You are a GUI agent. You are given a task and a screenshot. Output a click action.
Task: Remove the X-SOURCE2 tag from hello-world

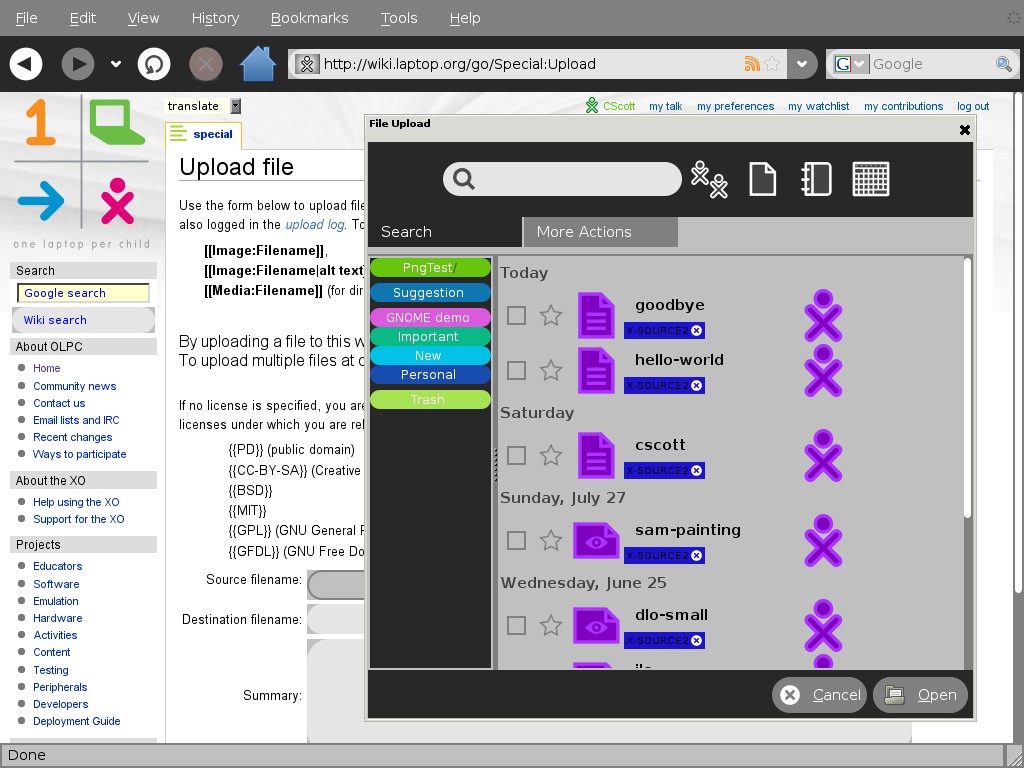(x=697, y=385)
